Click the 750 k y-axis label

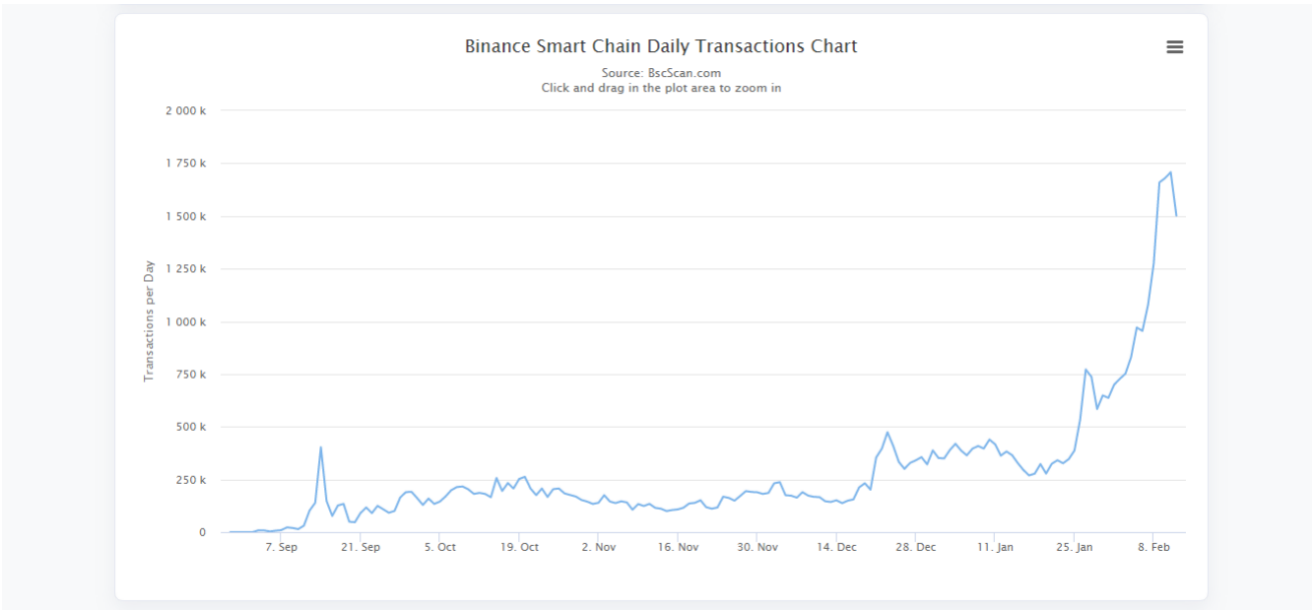190,374
